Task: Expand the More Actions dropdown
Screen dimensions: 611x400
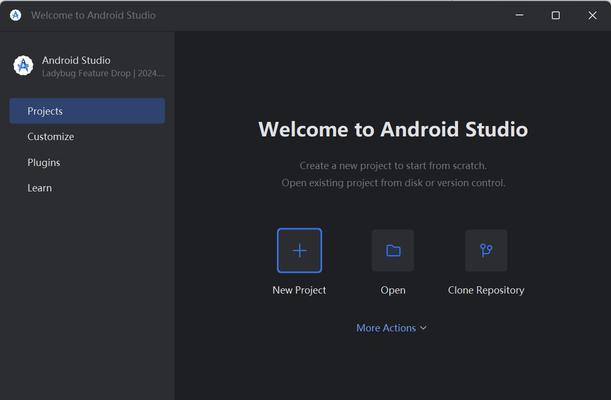Action: coord(391,328)
